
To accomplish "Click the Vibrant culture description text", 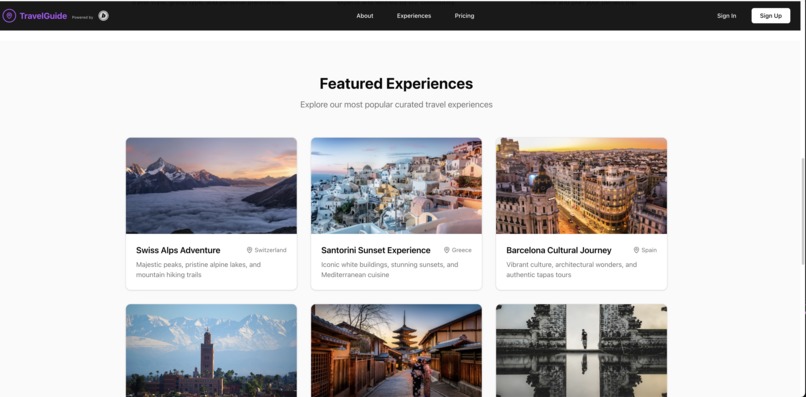I will coord(572,269).
